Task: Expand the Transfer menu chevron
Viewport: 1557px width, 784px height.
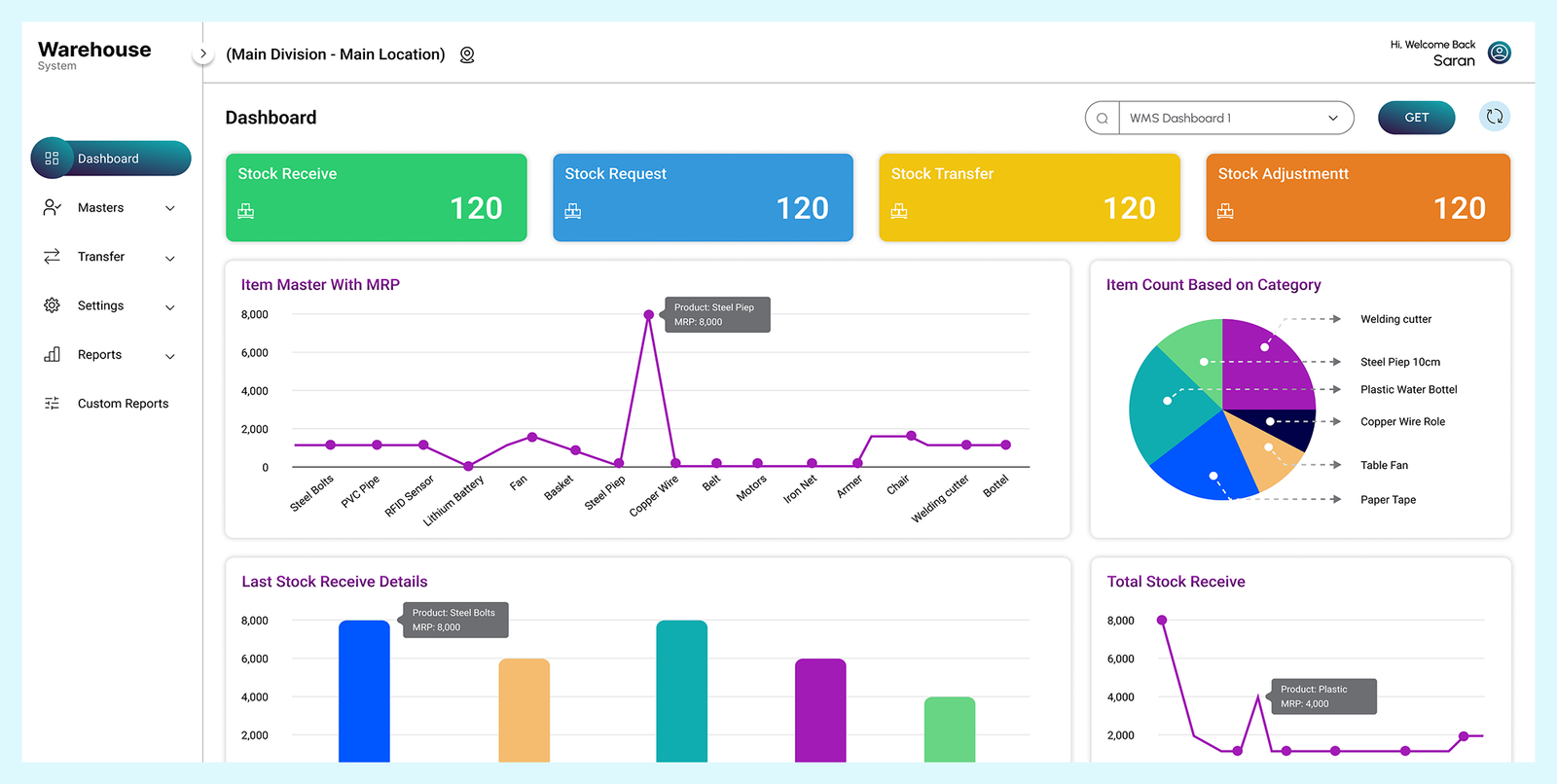Action: (170, 258)
